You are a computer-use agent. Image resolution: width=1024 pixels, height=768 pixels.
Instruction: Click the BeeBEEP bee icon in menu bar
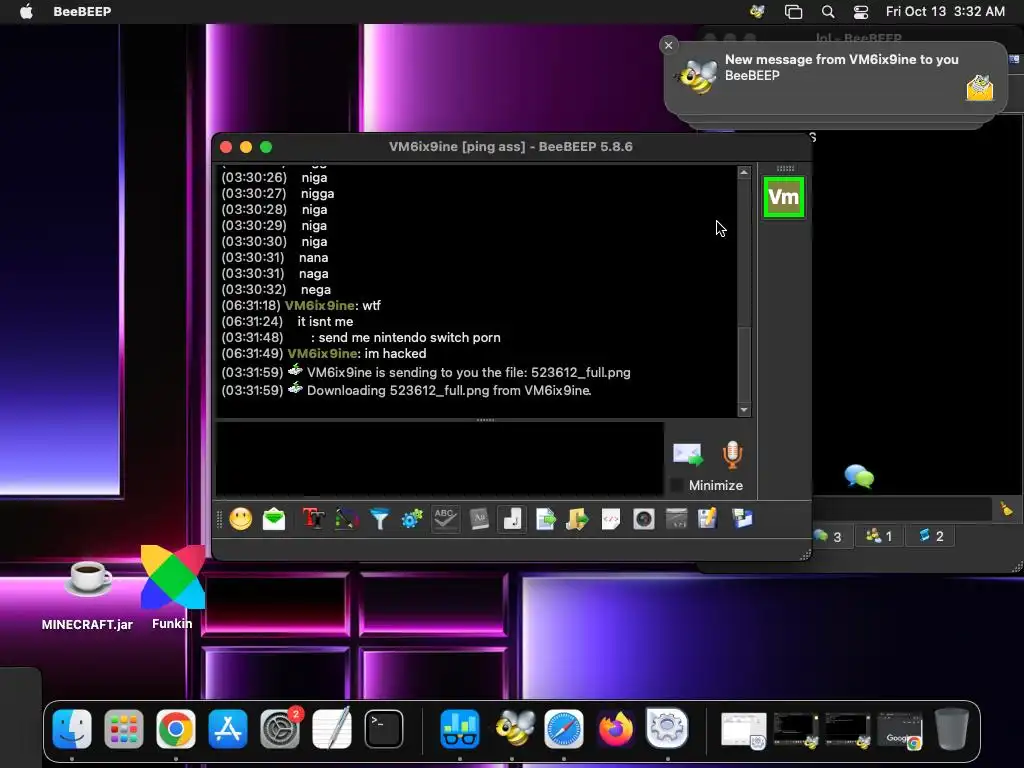tap(758, 11)
